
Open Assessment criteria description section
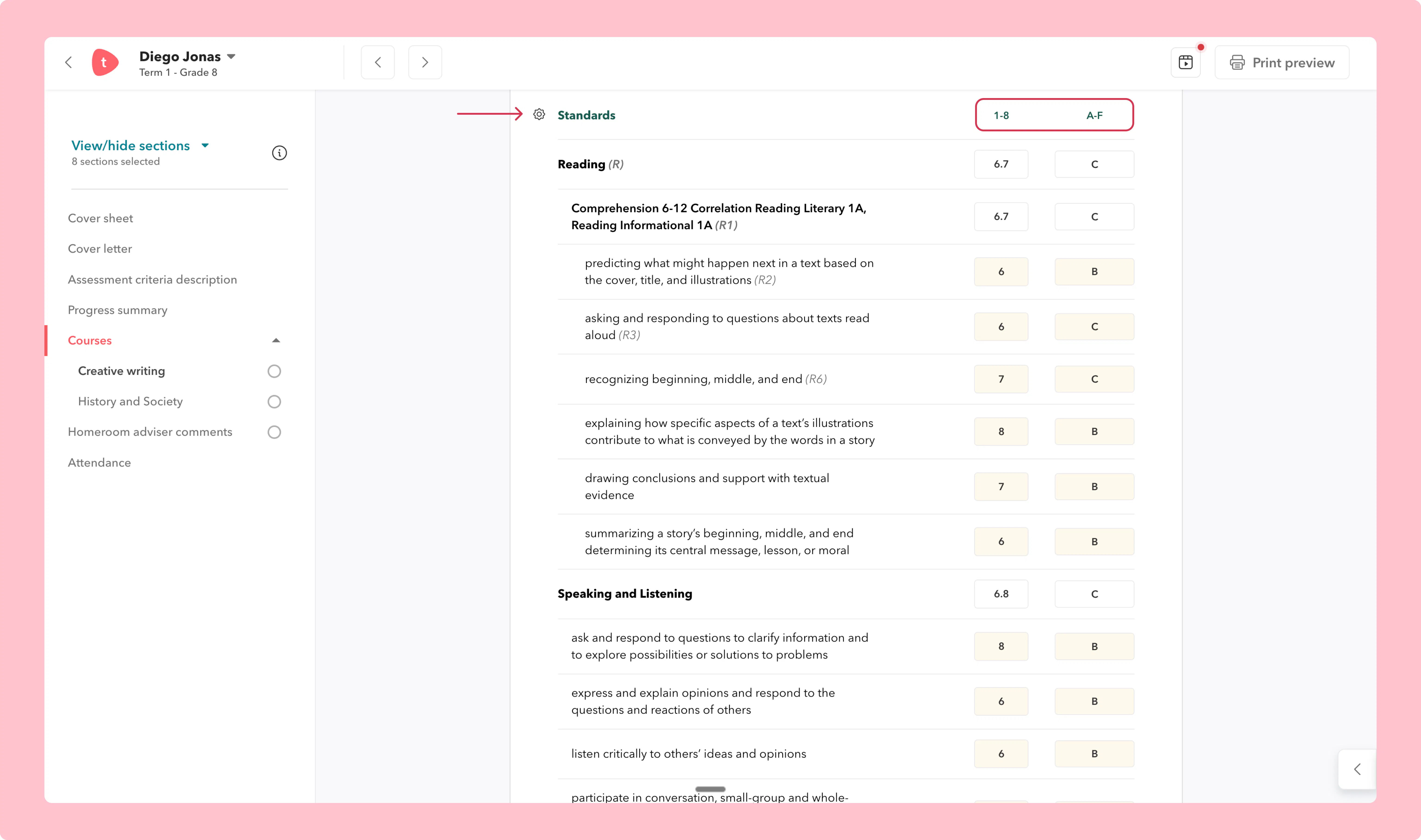(x=152, y=279)
